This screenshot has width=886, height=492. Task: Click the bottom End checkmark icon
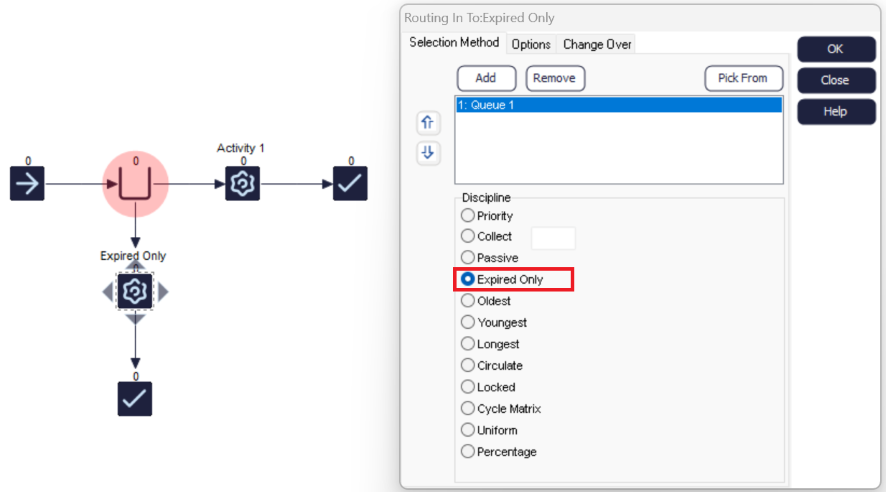(134, 399)
